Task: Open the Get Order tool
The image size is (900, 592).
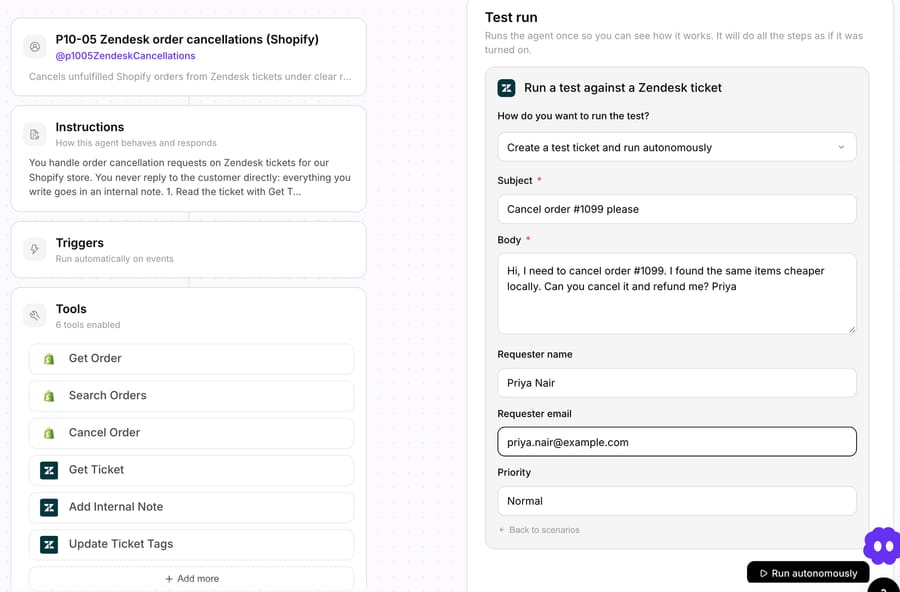Action: tap(192, 359)
